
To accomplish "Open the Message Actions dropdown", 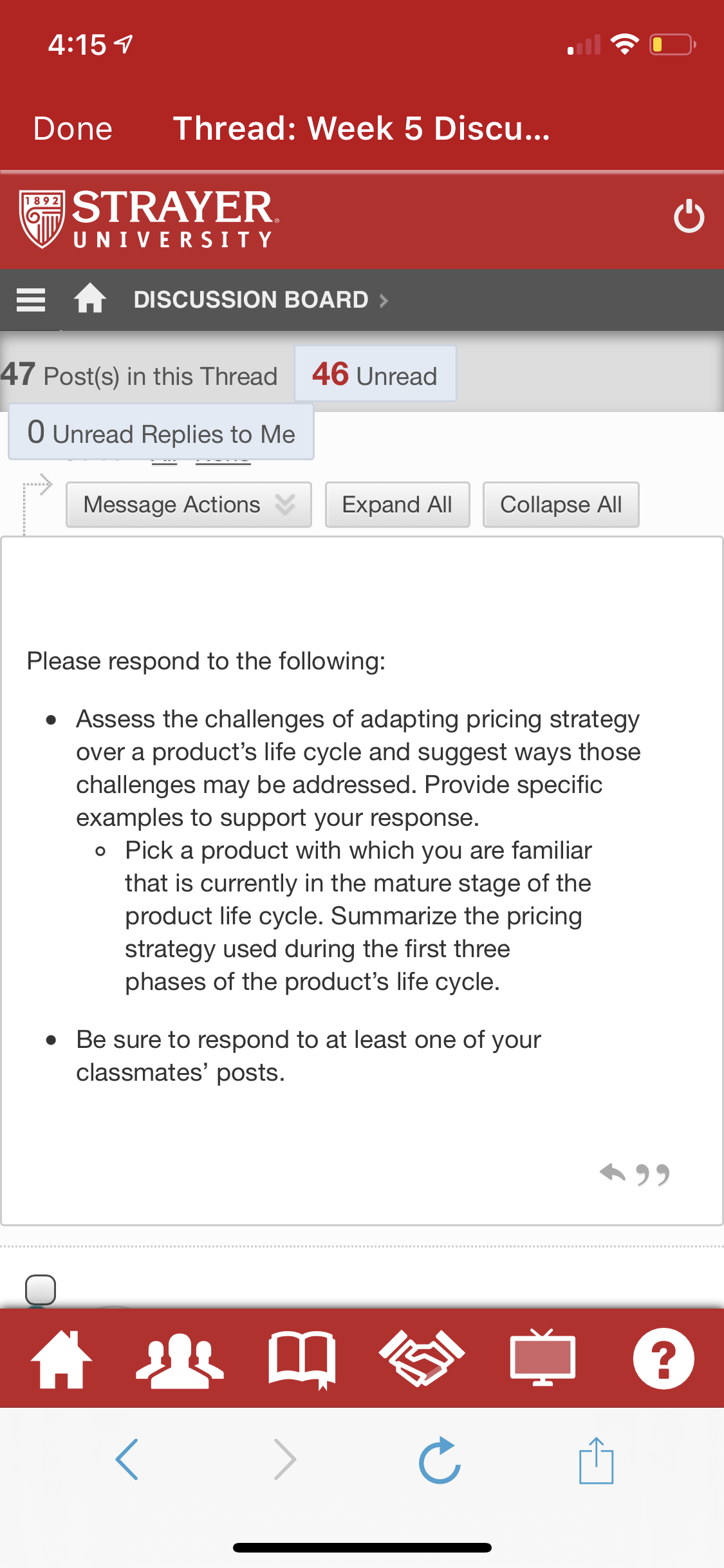I will coord(189,505).
